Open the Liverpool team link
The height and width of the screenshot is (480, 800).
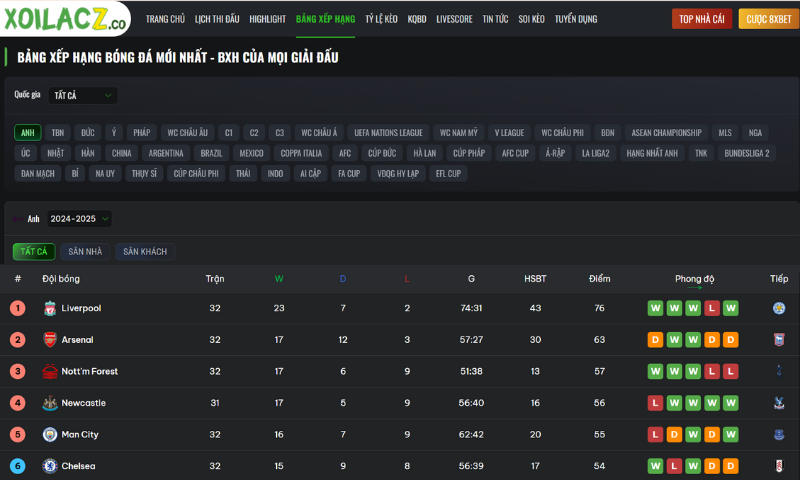tap(81, 308)
